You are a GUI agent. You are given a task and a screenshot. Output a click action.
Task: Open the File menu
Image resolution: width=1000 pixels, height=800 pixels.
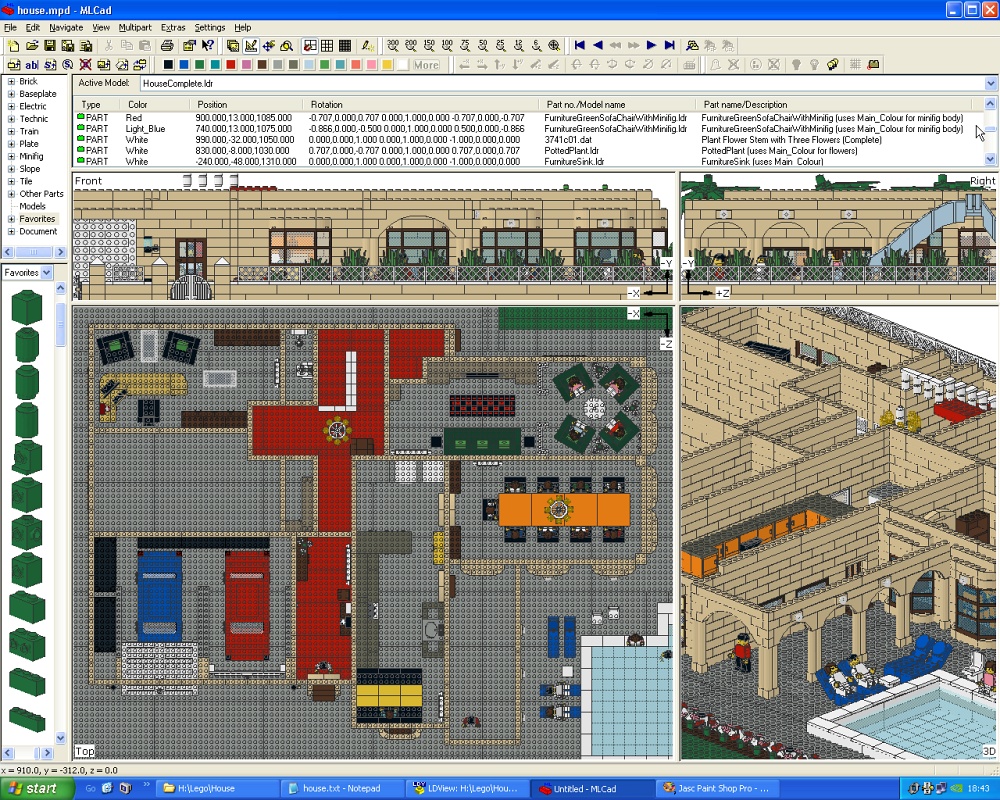10,27
